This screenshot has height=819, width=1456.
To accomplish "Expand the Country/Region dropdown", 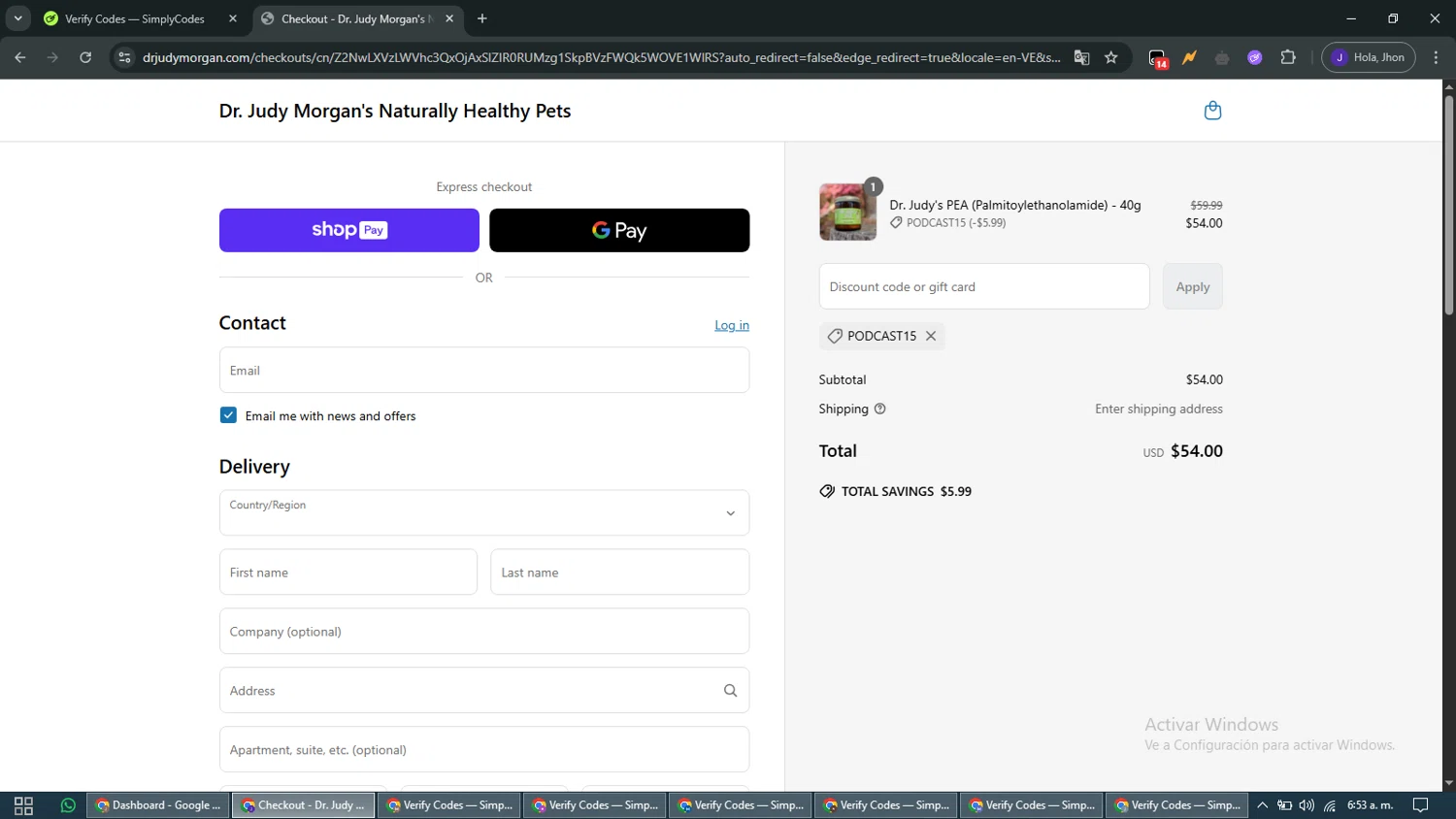I will click(484, 512).
